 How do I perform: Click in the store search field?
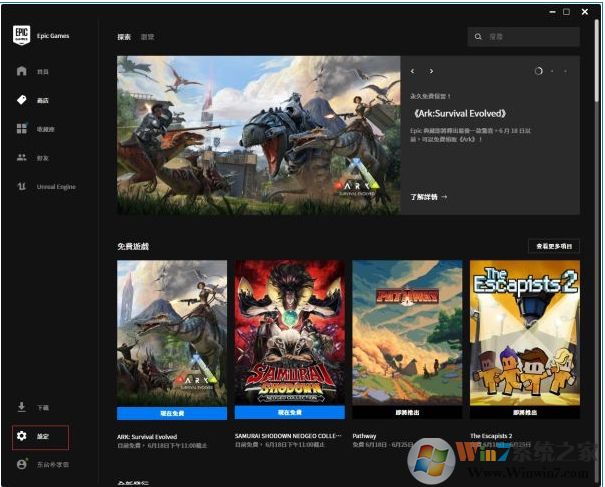pos(524,37)
